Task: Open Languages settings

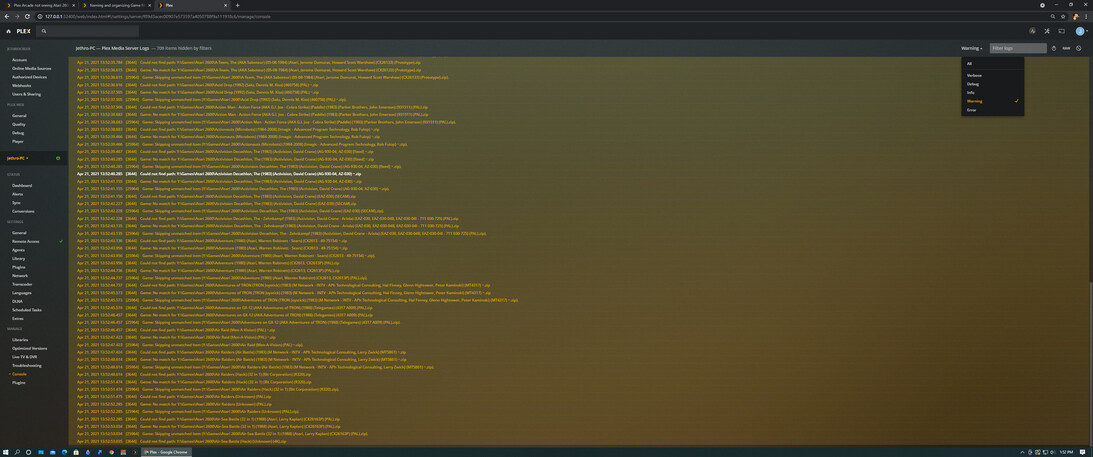Action: pyautogui.click(x=22, y=293)
